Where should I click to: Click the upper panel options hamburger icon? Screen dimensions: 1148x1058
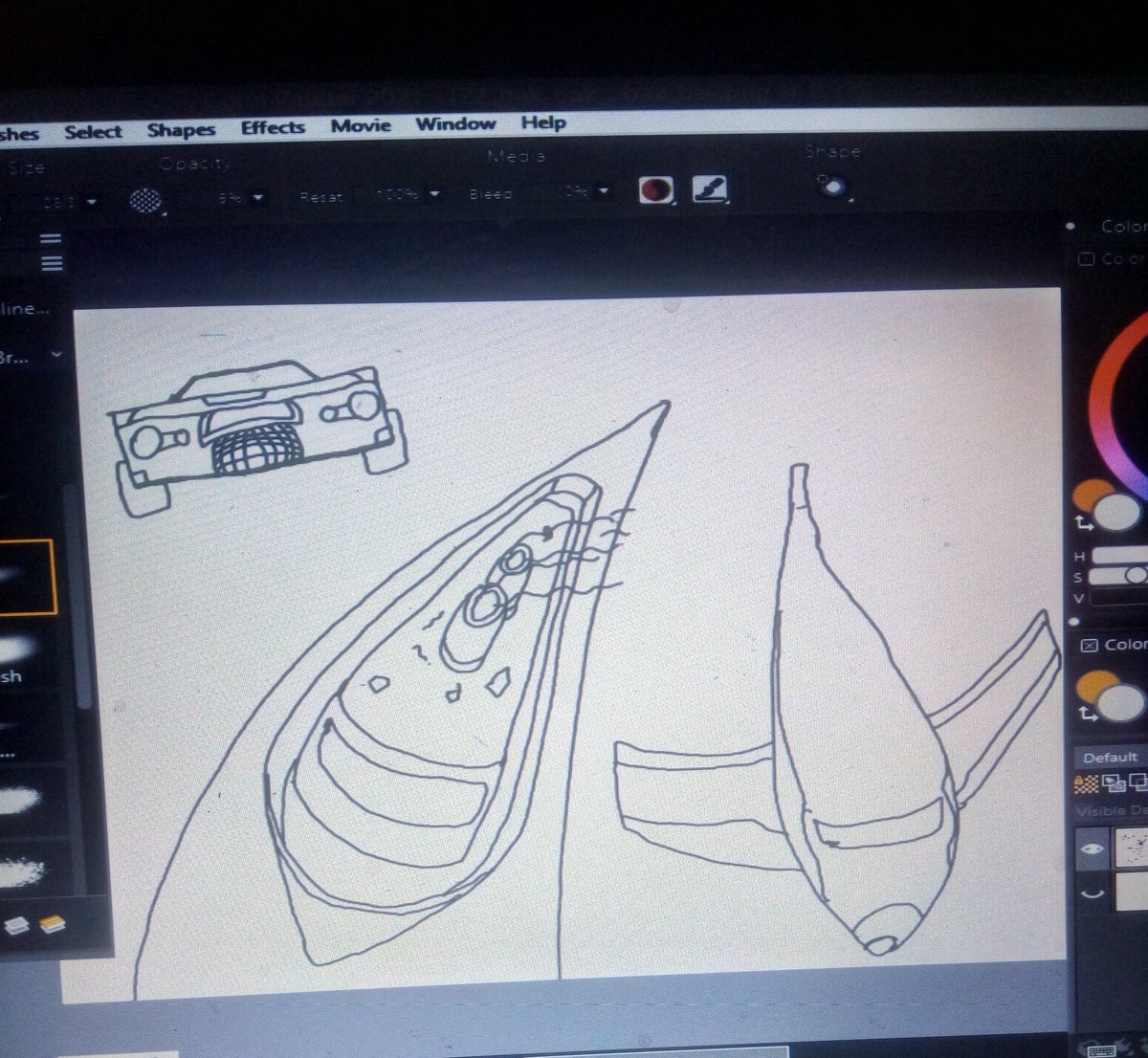pos(51,239)
